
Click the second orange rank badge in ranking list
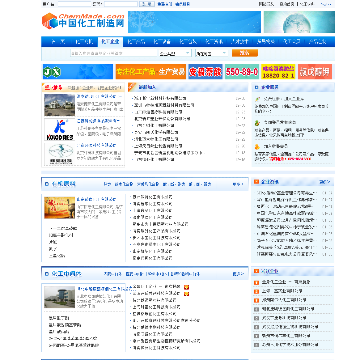(x=256, y=291)
